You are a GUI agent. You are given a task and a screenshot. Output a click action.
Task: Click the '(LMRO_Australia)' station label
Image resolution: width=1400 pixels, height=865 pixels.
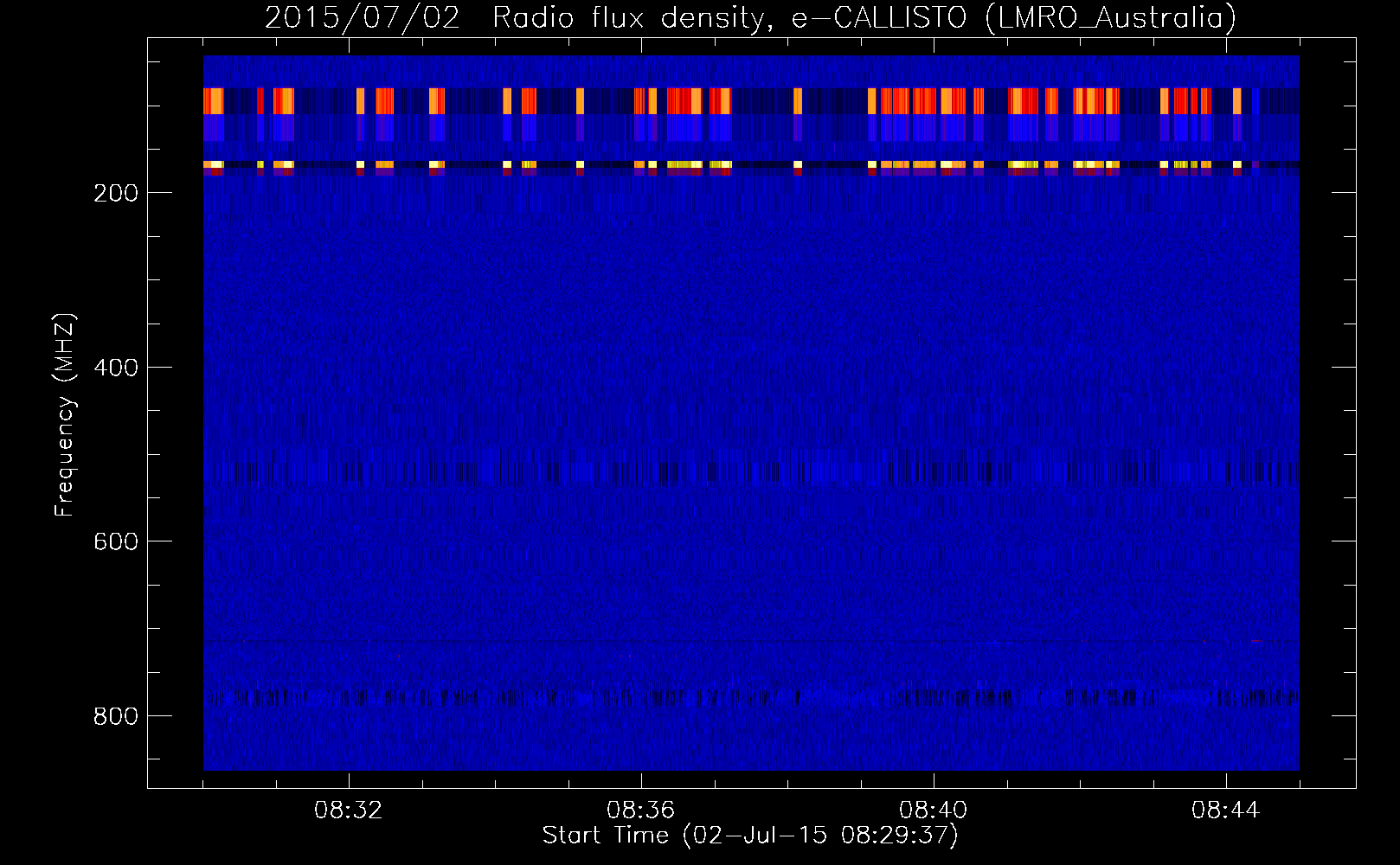click(x=1111, y=18)
